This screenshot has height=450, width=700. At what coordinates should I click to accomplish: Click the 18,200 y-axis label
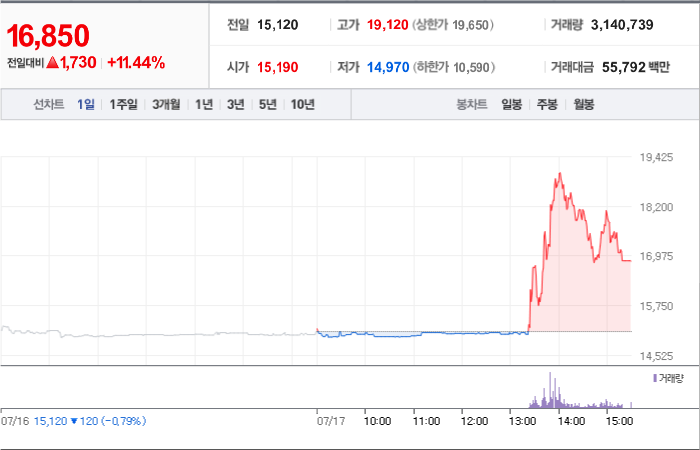tap(656, 208)
